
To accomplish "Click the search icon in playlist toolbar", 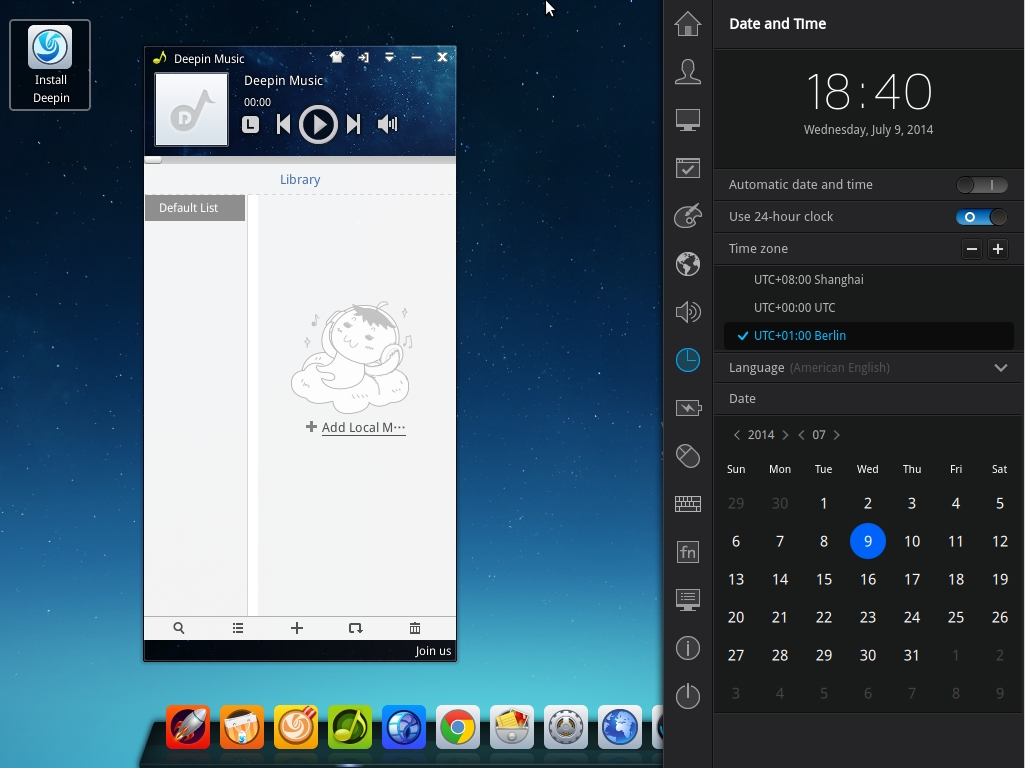I will tap(179, 628).
